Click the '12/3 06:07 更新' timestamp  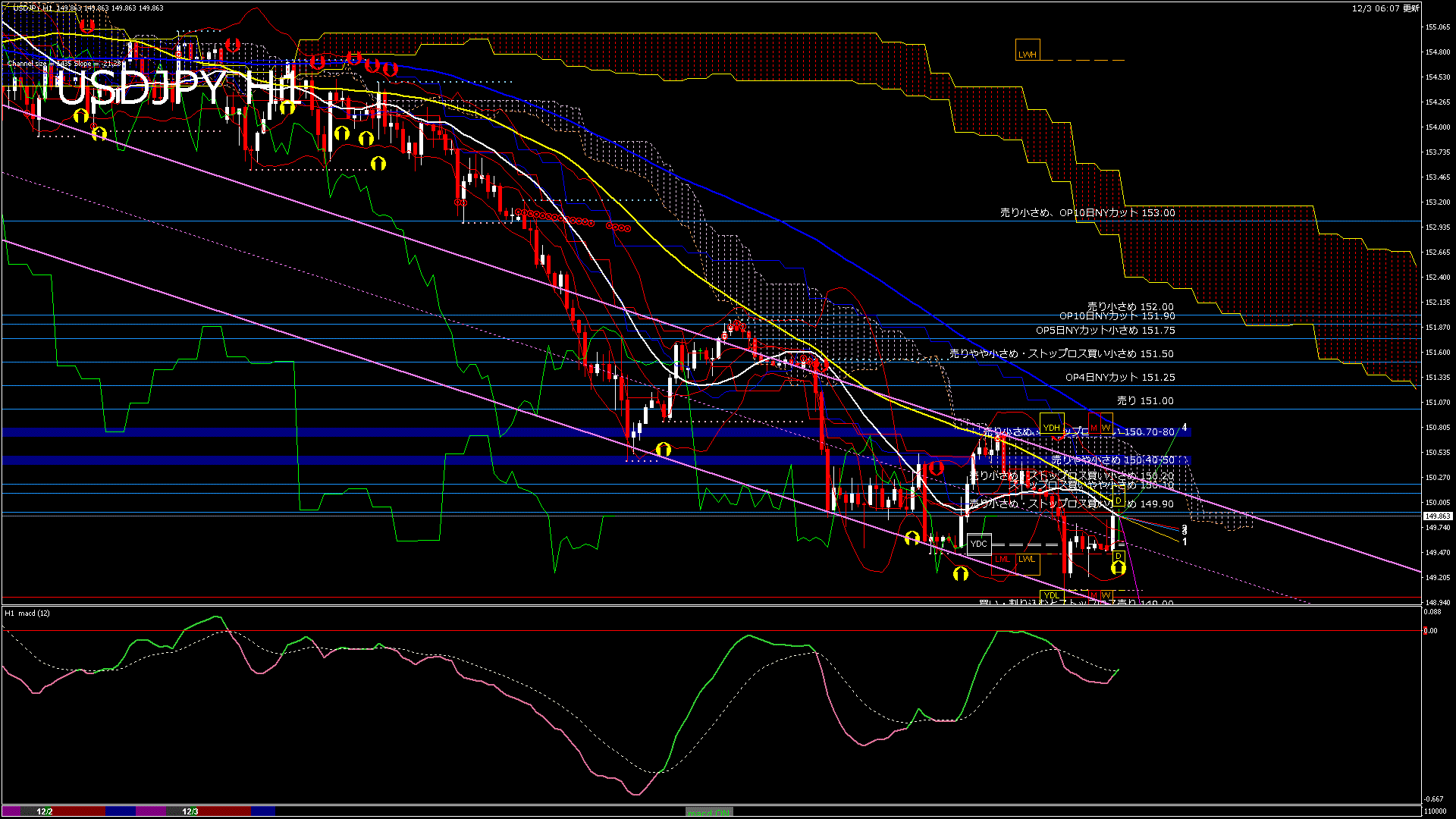[1385, 8]
